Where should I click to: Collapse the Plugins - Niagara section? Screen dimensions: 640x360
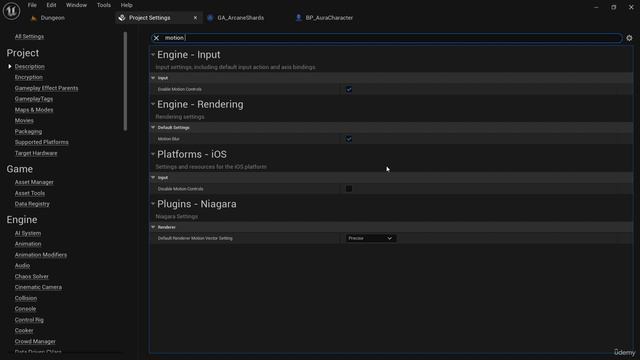tap(153, 204)
